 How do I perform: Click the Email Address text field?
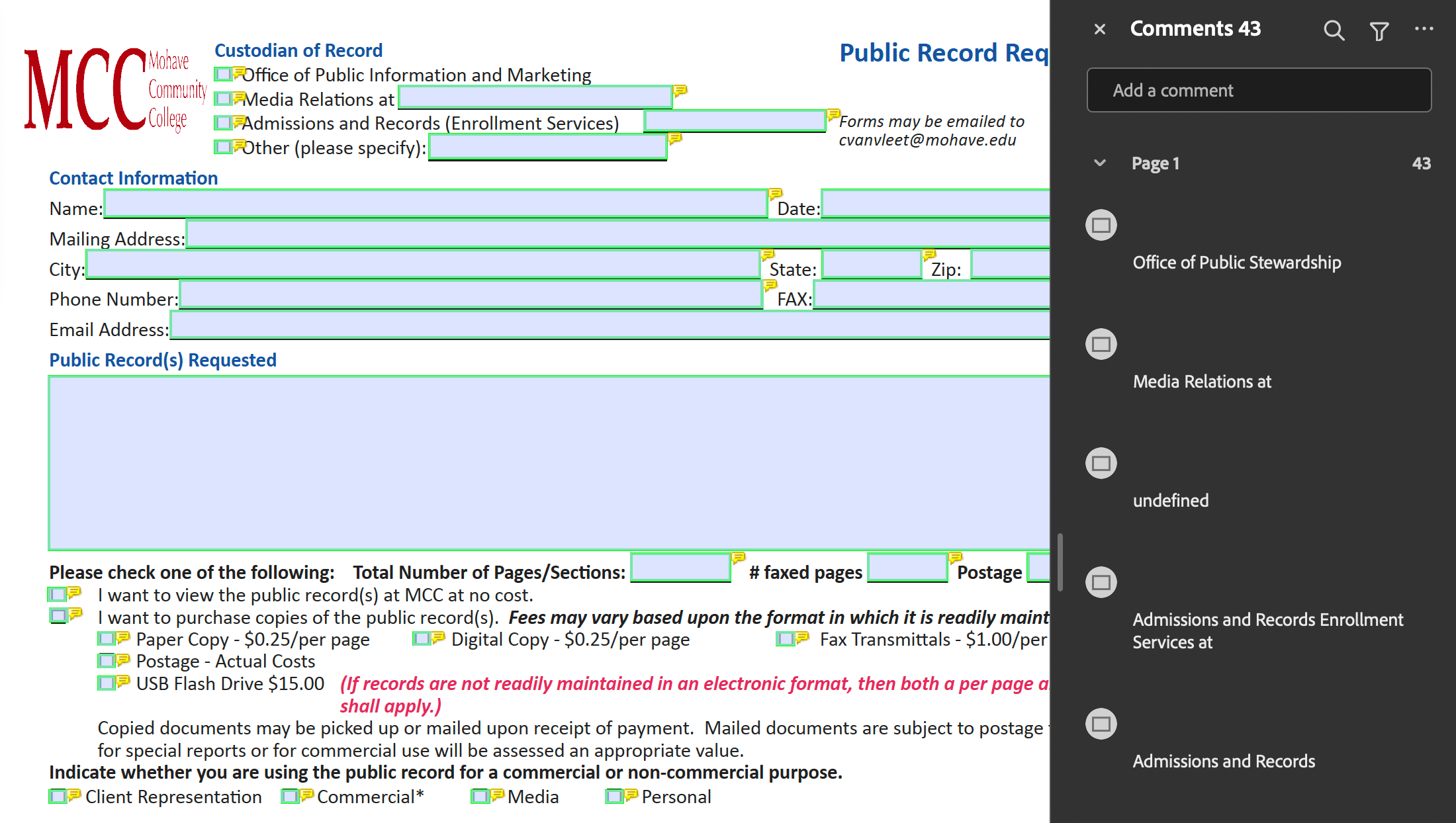point(609,326)
